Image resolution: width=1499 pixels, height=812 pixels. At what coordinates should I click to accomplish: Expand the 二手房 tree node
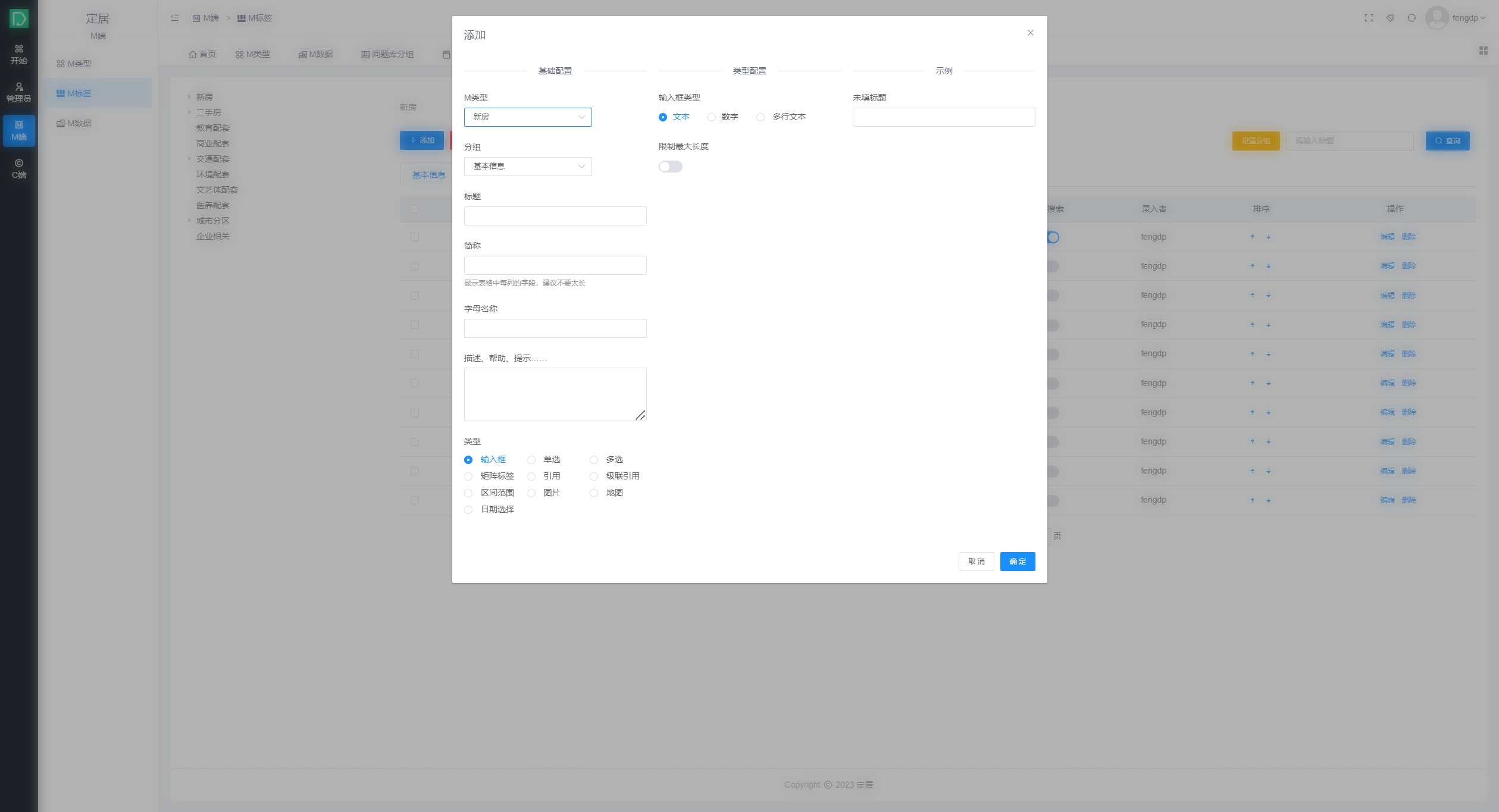click(x=189, y=112)
